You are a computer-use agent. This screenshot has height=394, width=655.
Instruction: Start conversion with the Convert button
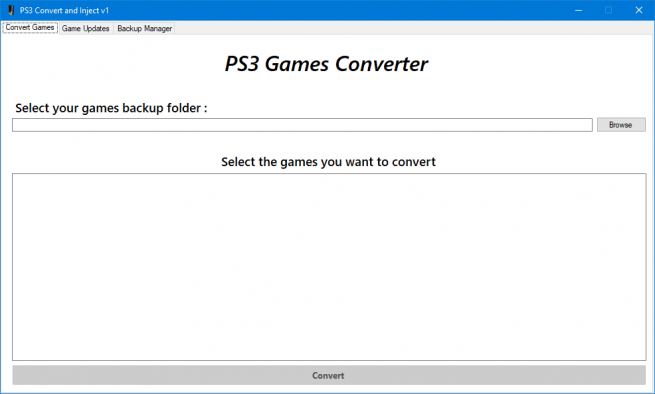coord(329,375)
